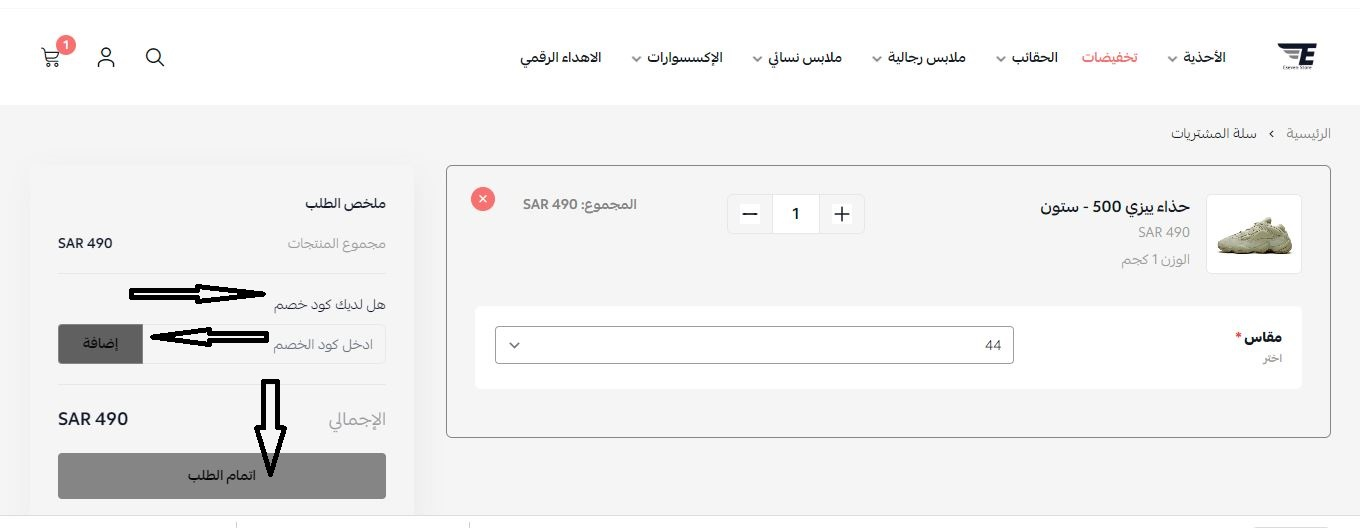Viewport: 1360px width, 528px height.
Task: Increase quantity with plus button
Action: 842,214
